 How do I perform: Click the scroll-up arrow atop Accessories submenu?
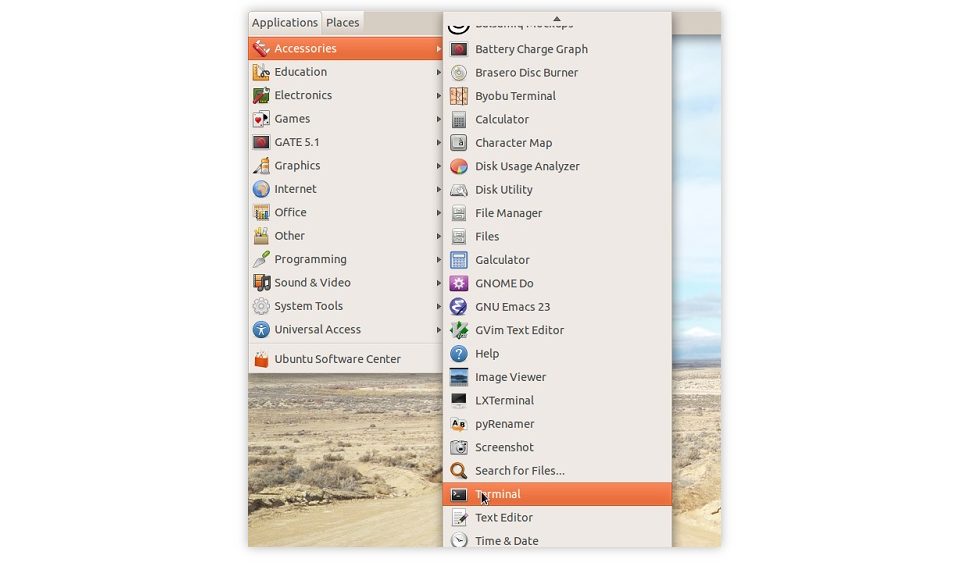(557, 19)
